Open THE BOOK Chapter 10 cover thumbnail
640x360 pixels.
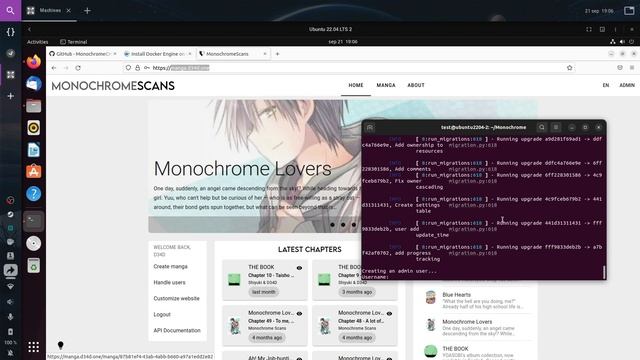[x=234, y=280]
